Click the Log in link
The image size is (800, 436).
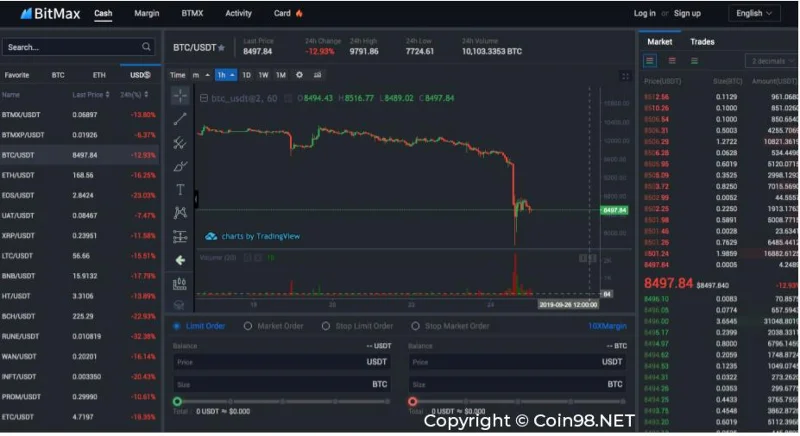click(644, 13)
